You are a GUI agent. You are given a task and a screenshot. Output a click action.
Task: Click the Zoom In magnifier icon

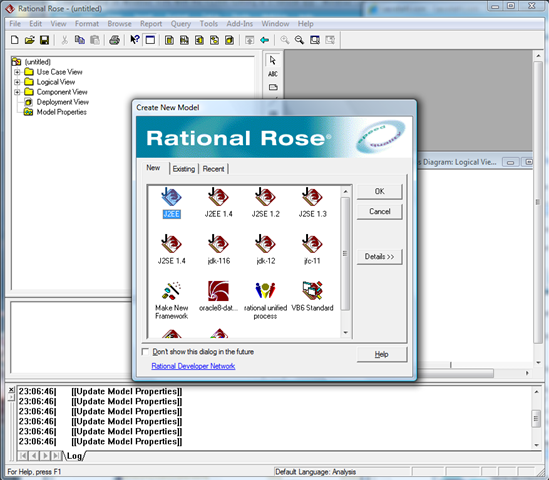pyautogui.click(x=284, y=40)
